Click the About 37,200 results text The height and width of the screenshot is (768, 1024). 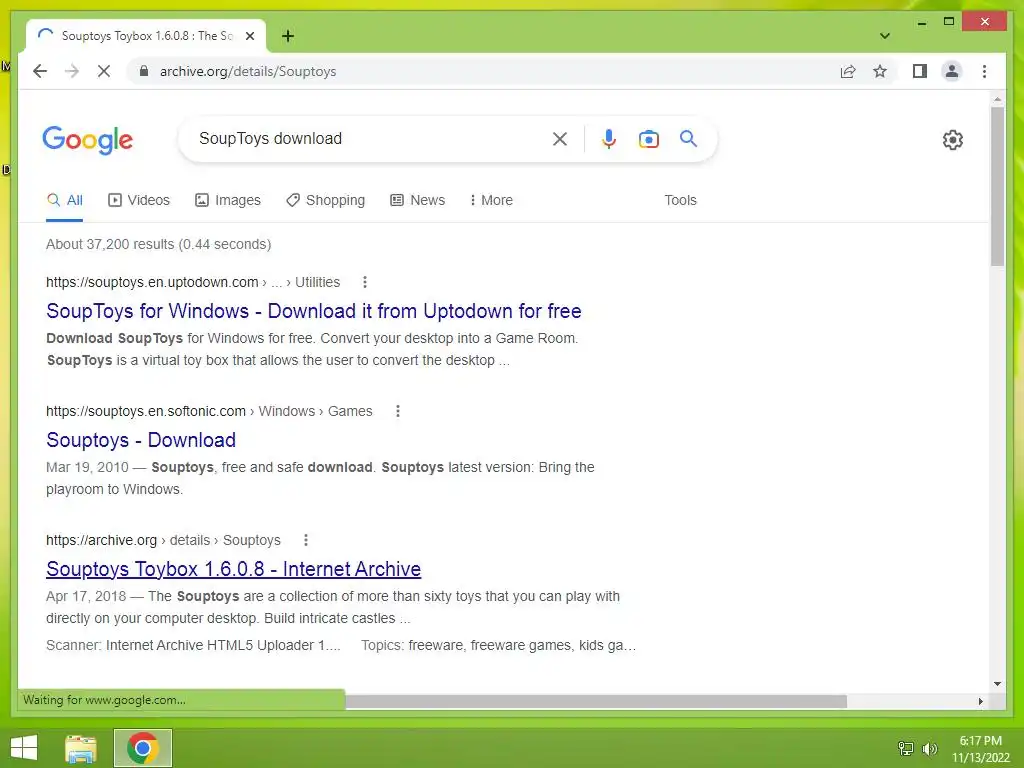click(x=159, y=244)
